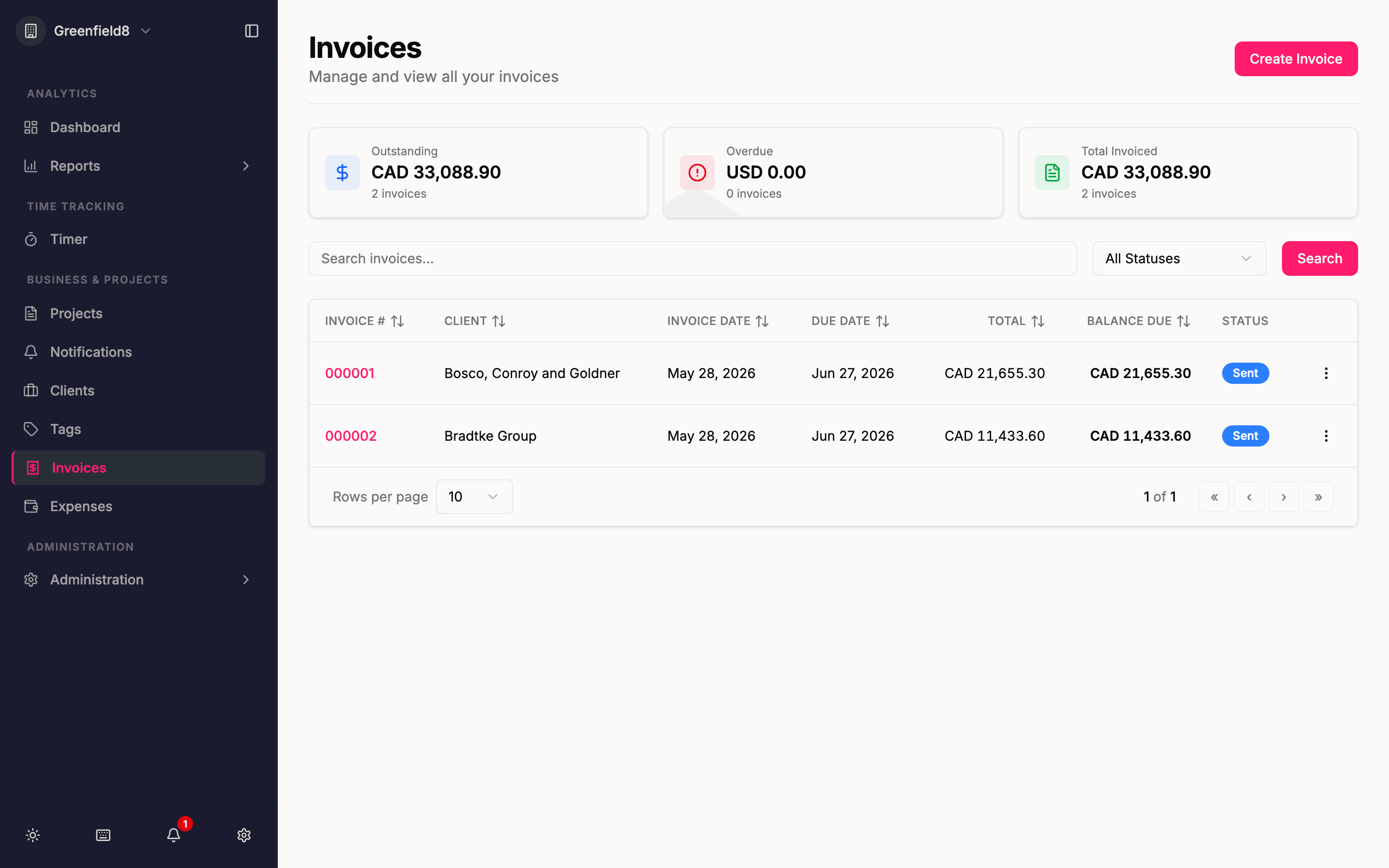This screenshot has width=1389, height=868.
Task: Go to first page of results
Action: (x=1214, y=497)
